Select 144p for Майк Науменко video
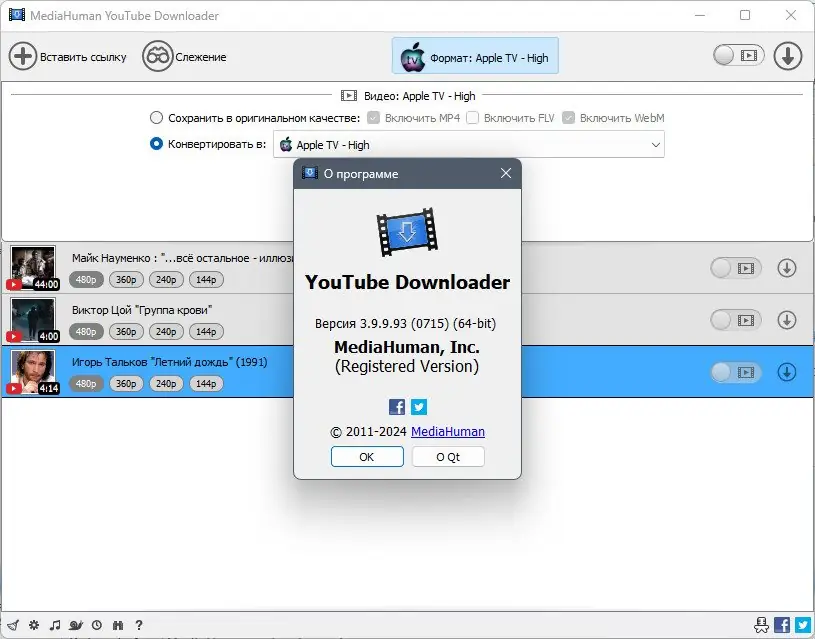 tap(206, 280)
